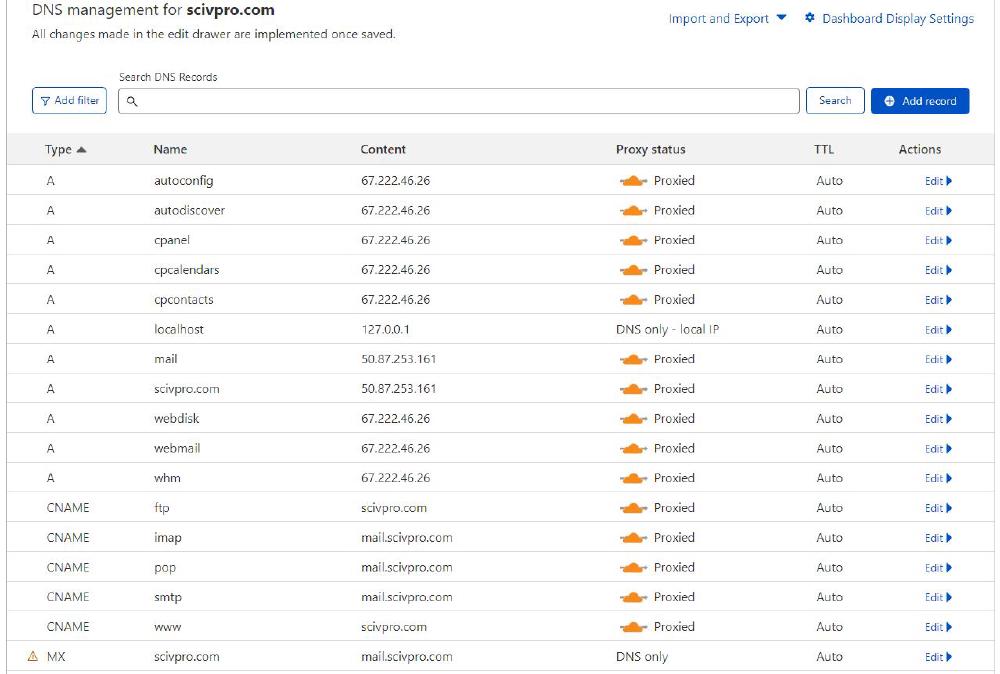The width and height of the screenshot is (1000, 674).
Task: Click the gear icon for Dashboard Display Settings
Action: [809, 18]
